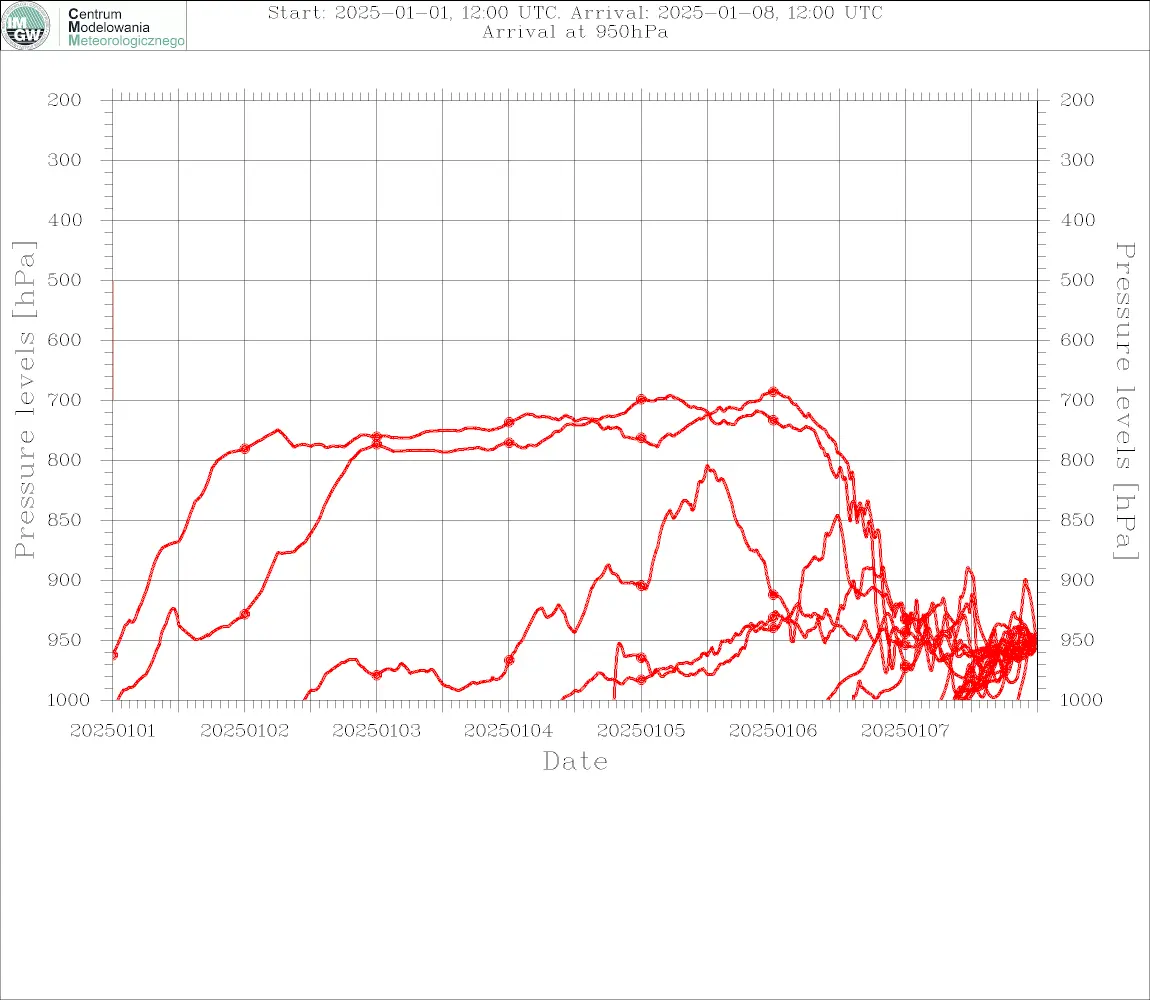The image size is (1150, 1000).
Task: Click the 20250103 date label
Action: coord(377,731)
